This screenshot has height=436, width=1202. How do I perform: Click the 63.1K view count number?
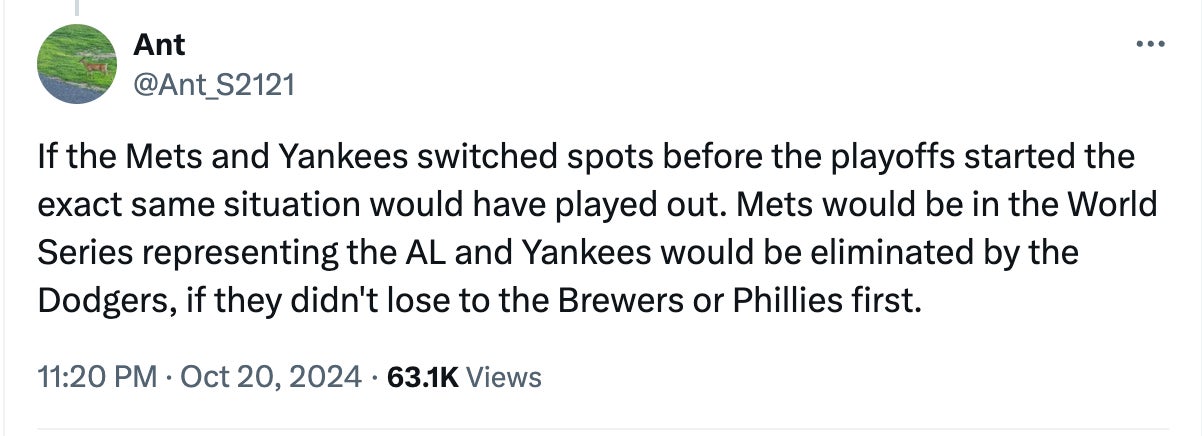pos(421,377)
